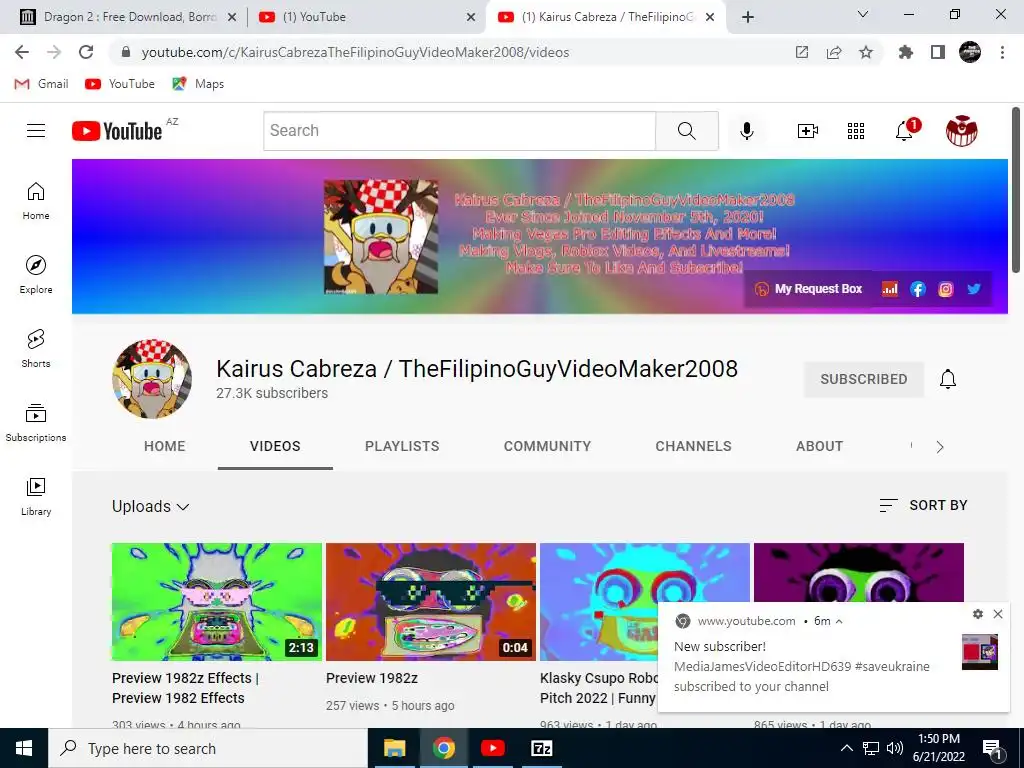
Task: Open the PLAYLISTS tab
Action: click(x=402, y=446)
